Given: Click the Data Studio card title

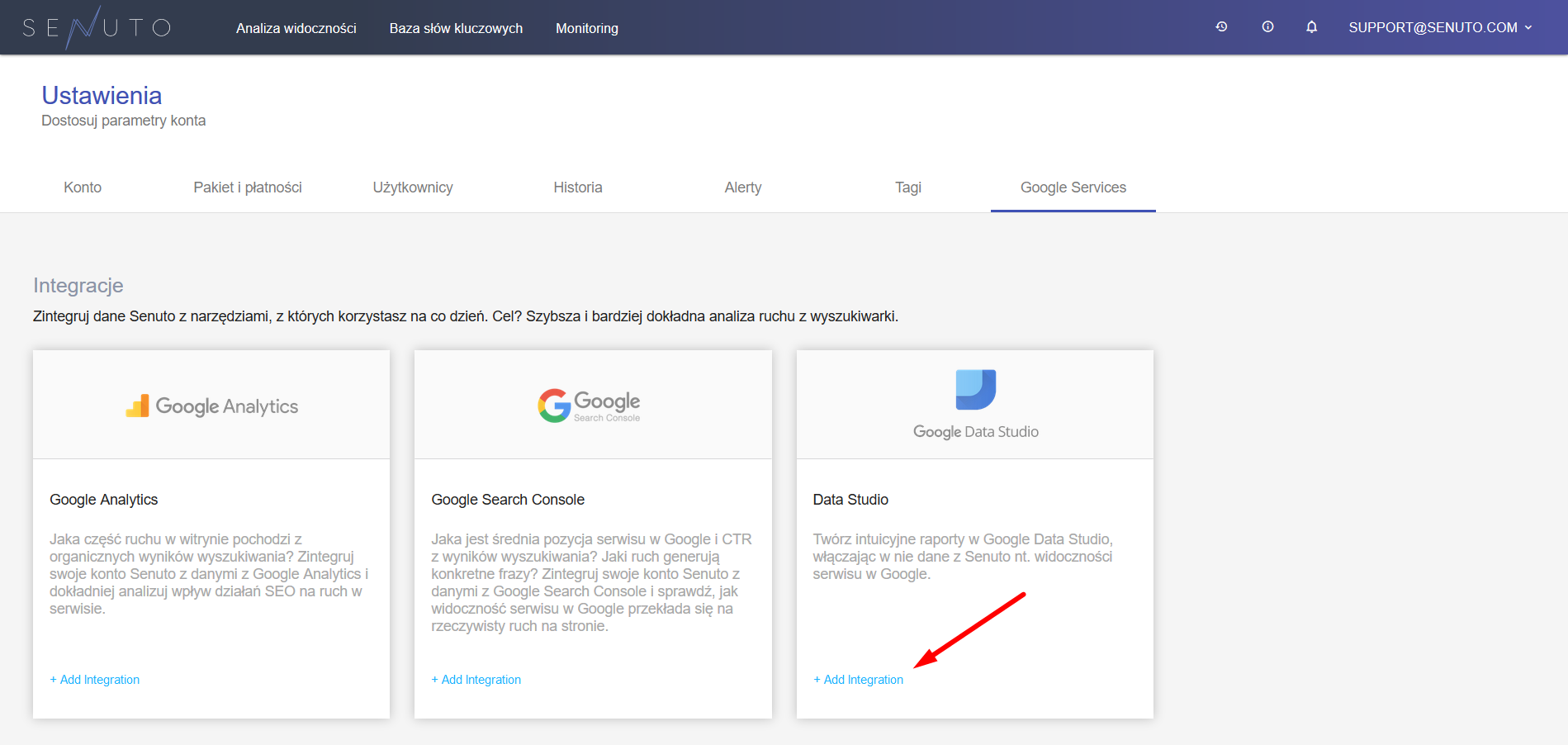Looking at the screenshot, I should (x=850, y=500).
